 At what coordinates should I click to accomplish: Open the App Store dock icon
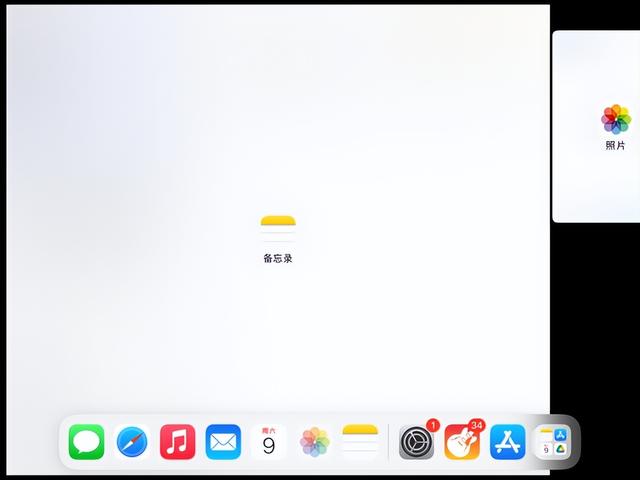pyautogui.click(x=507, y=442)
